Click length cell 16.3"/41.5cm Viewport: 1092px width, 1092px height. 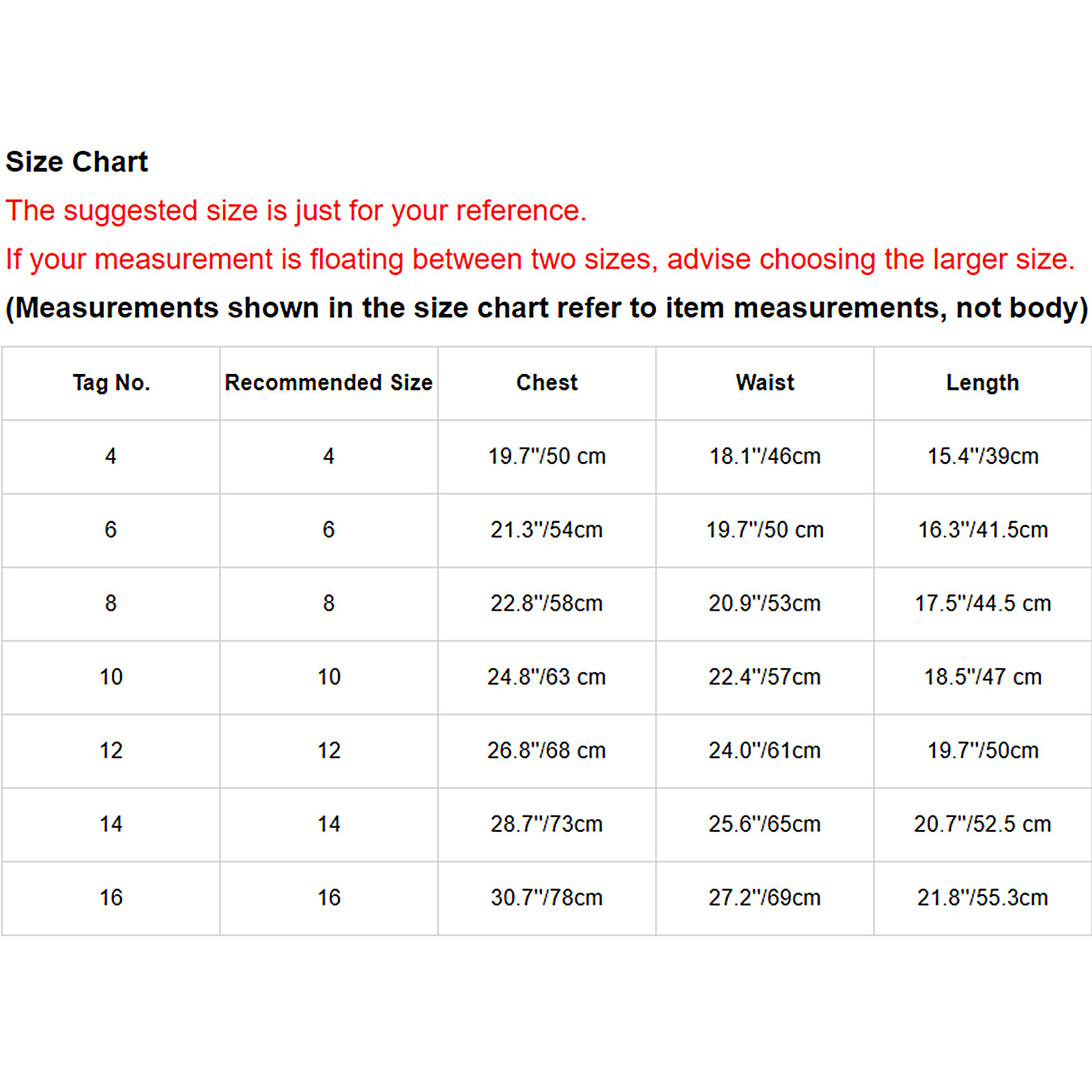click(983, 530)
